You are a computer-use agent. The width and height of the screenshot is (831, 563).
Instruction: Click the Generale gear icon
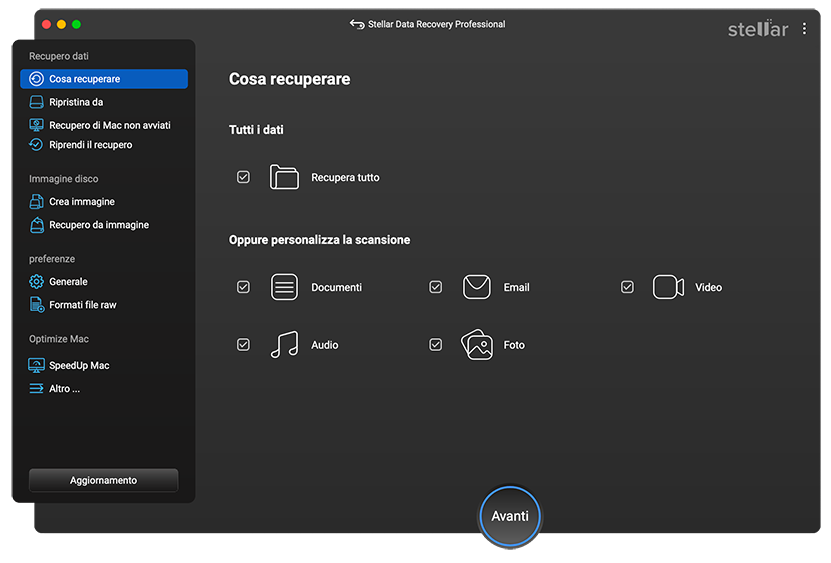[x=36, y=282]
